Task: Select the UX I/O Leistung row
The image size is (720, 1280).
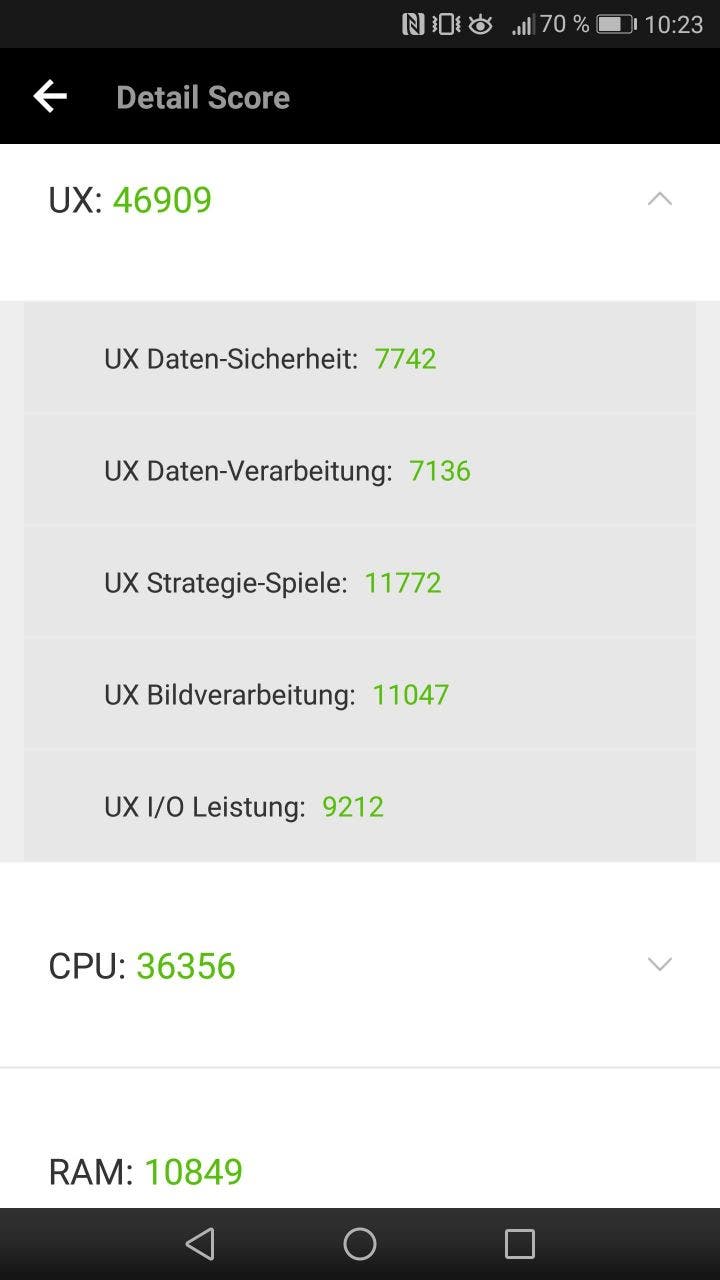Action: [x=360, y=806]
